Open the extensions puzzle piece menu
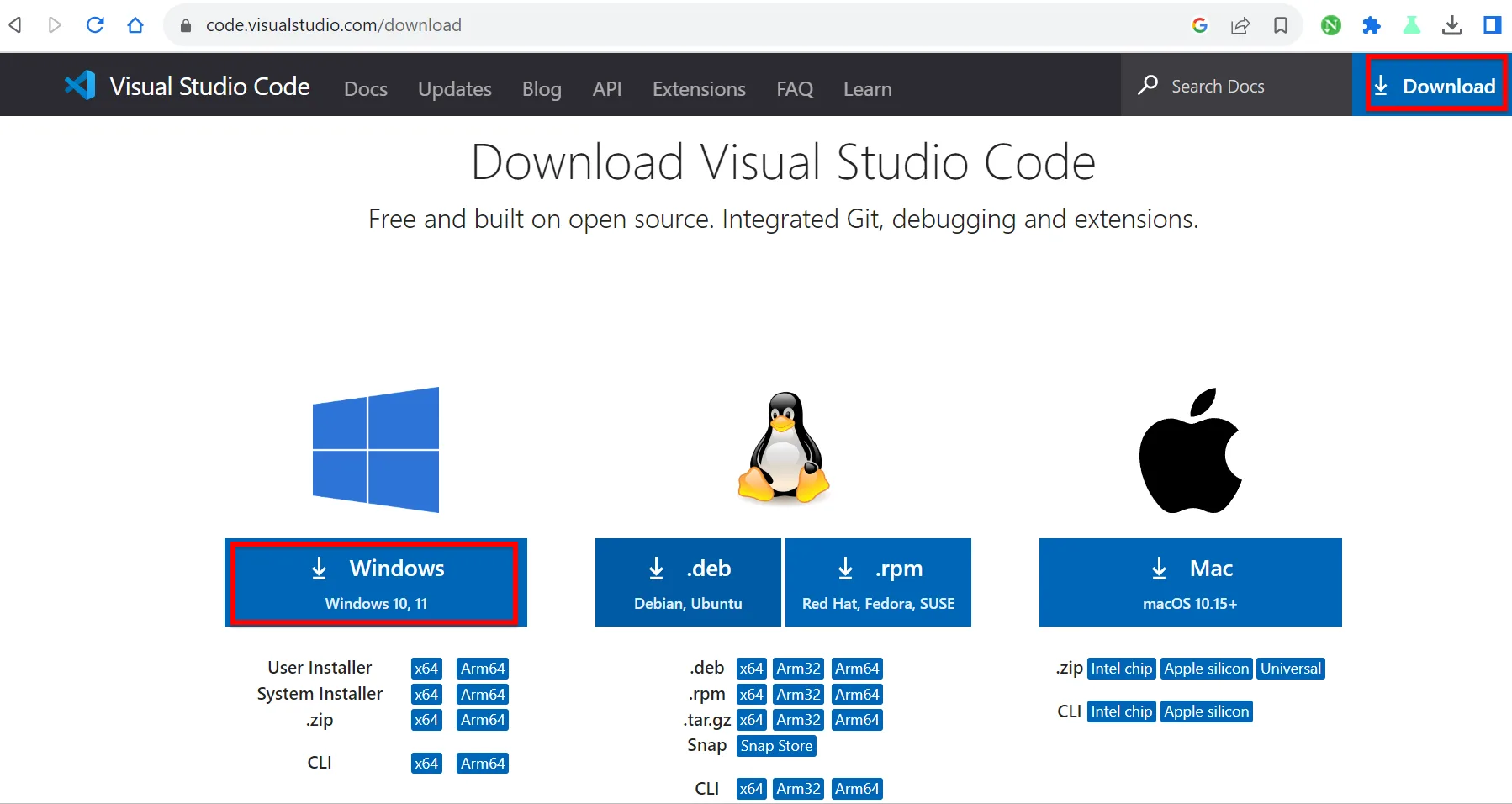Screen dimensions: 1512x804 (1372, 25)
